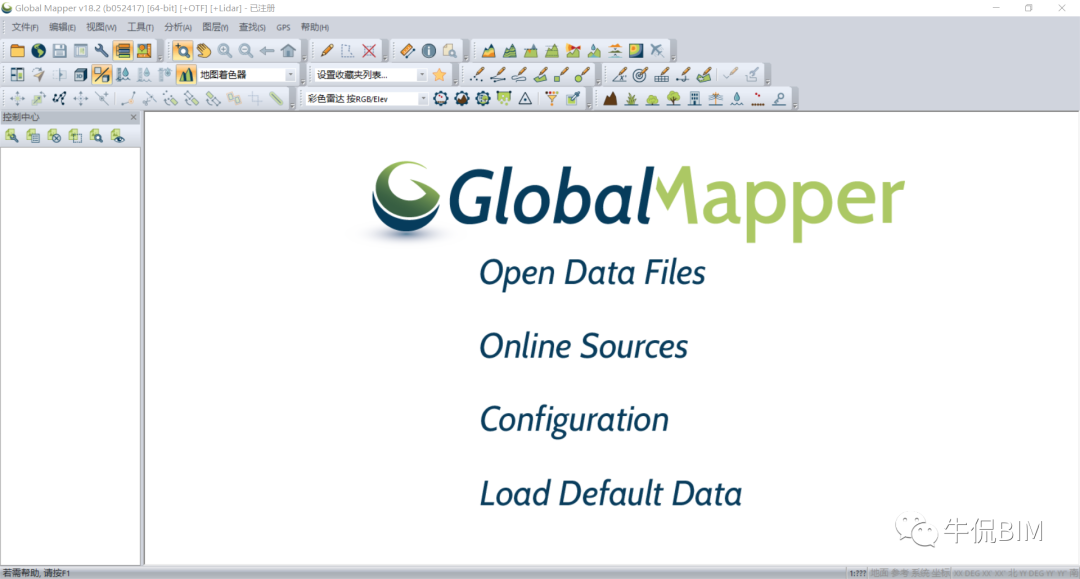Viewport: 1080px width, 579px height.
Task: Open the 帮助 menu
Action: tap(315, 27)
